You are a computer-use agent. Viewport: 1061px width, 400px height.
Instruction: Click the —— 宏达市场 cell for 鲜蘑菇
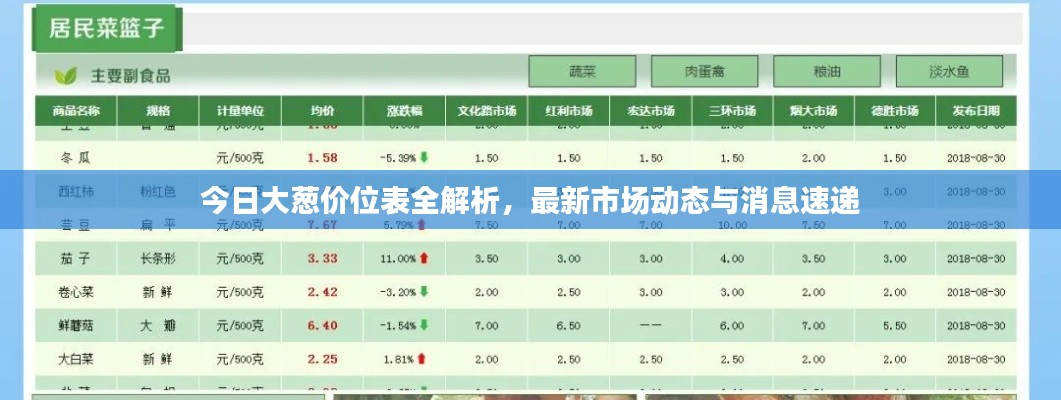coord(651,326)
